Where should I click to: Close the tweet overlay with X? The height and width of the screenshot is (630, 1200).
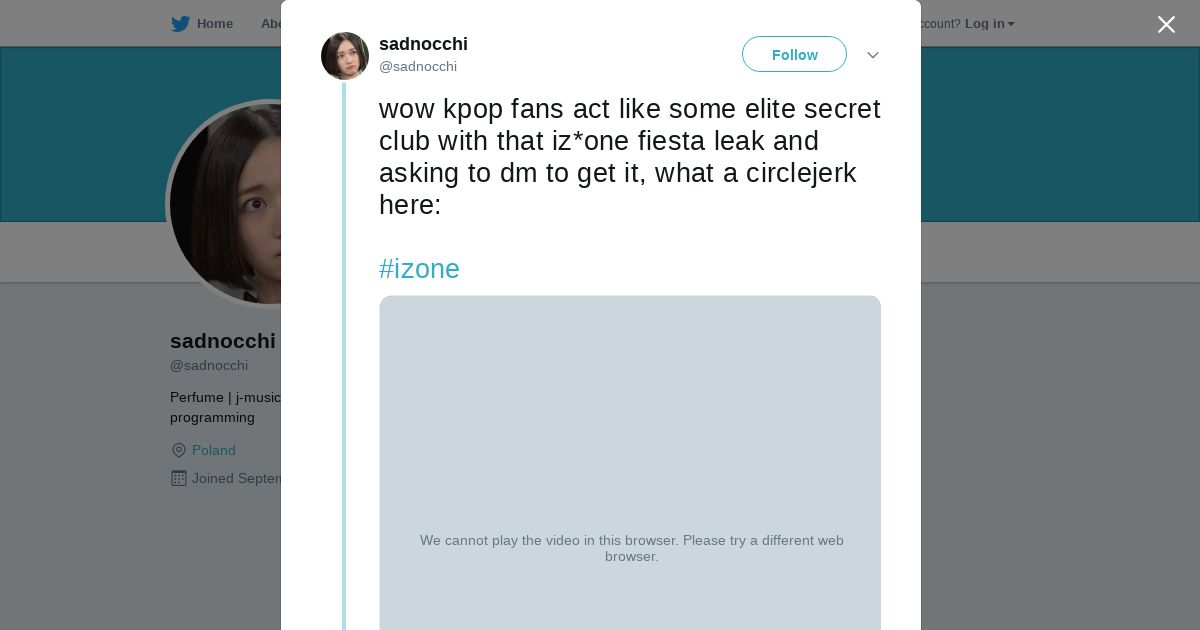pyautogui.click(x=1166, y=25)
